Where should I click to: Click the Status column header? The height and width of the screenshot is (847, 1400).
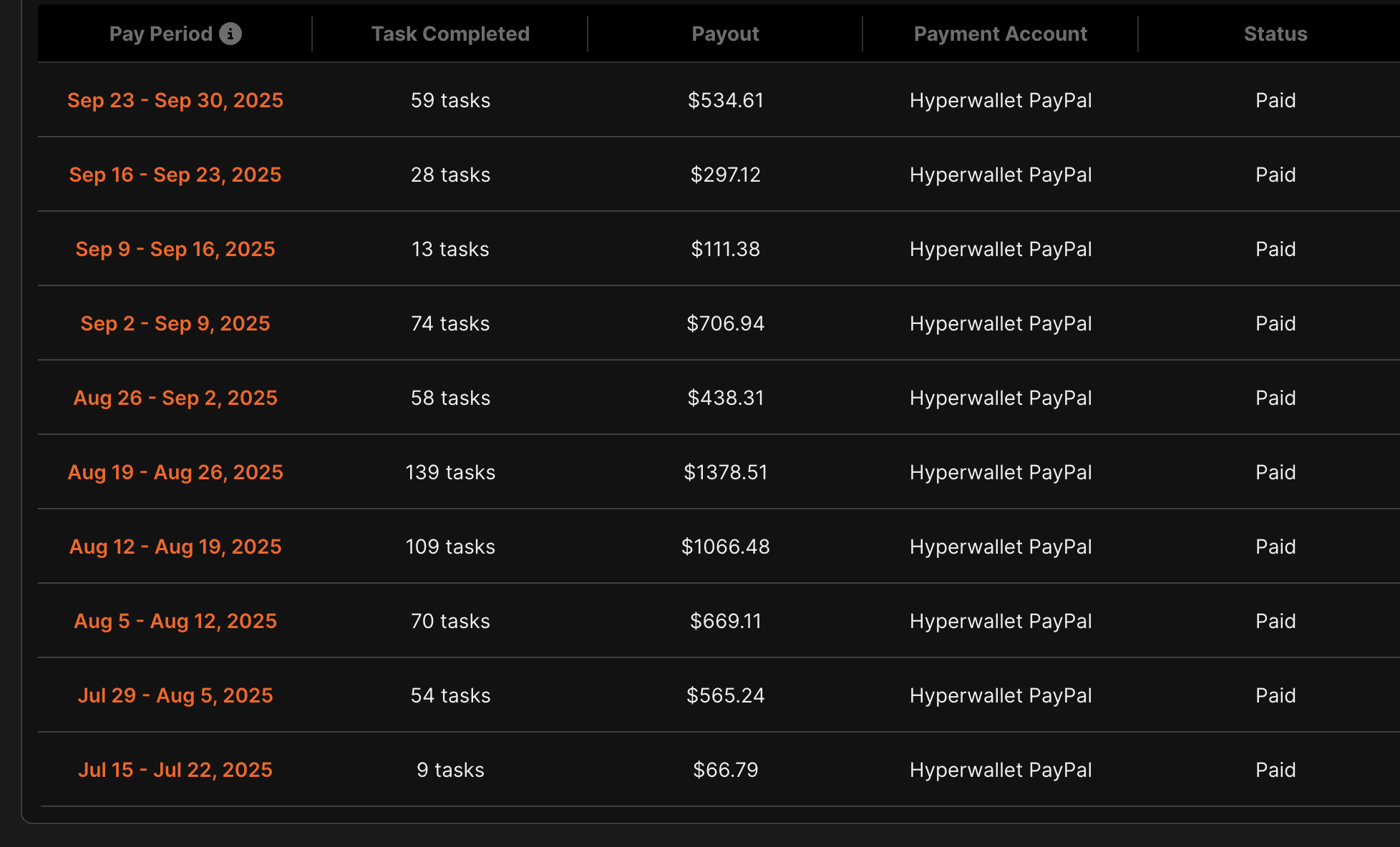point(1275,34)
